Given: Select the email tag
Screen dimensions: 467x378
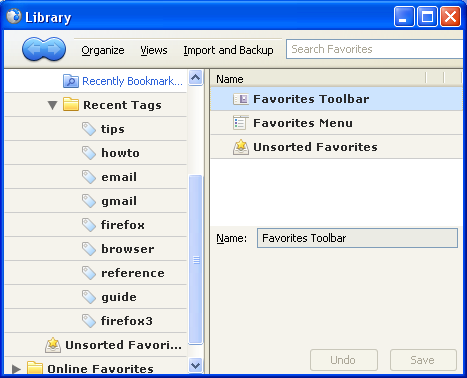Looking at the screenshot, I should pyautogui.click(x=119, y=177).
